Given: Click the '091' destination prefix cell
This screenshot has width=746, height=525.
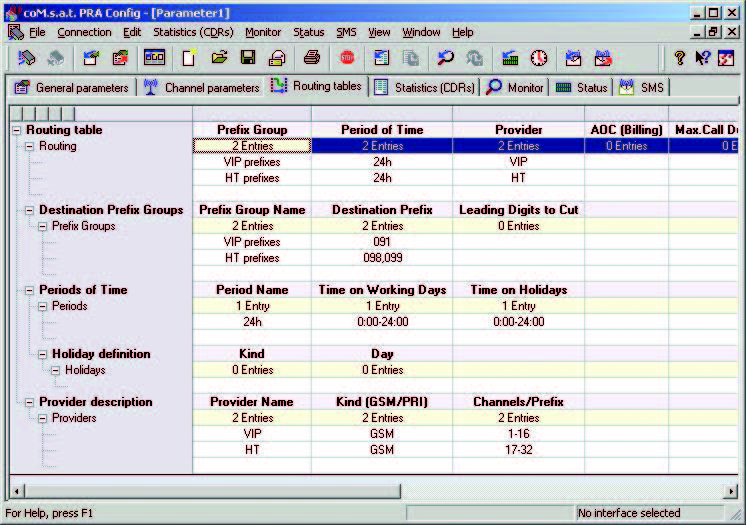Looking at the screenshot, I should click(x=382, y=242).
